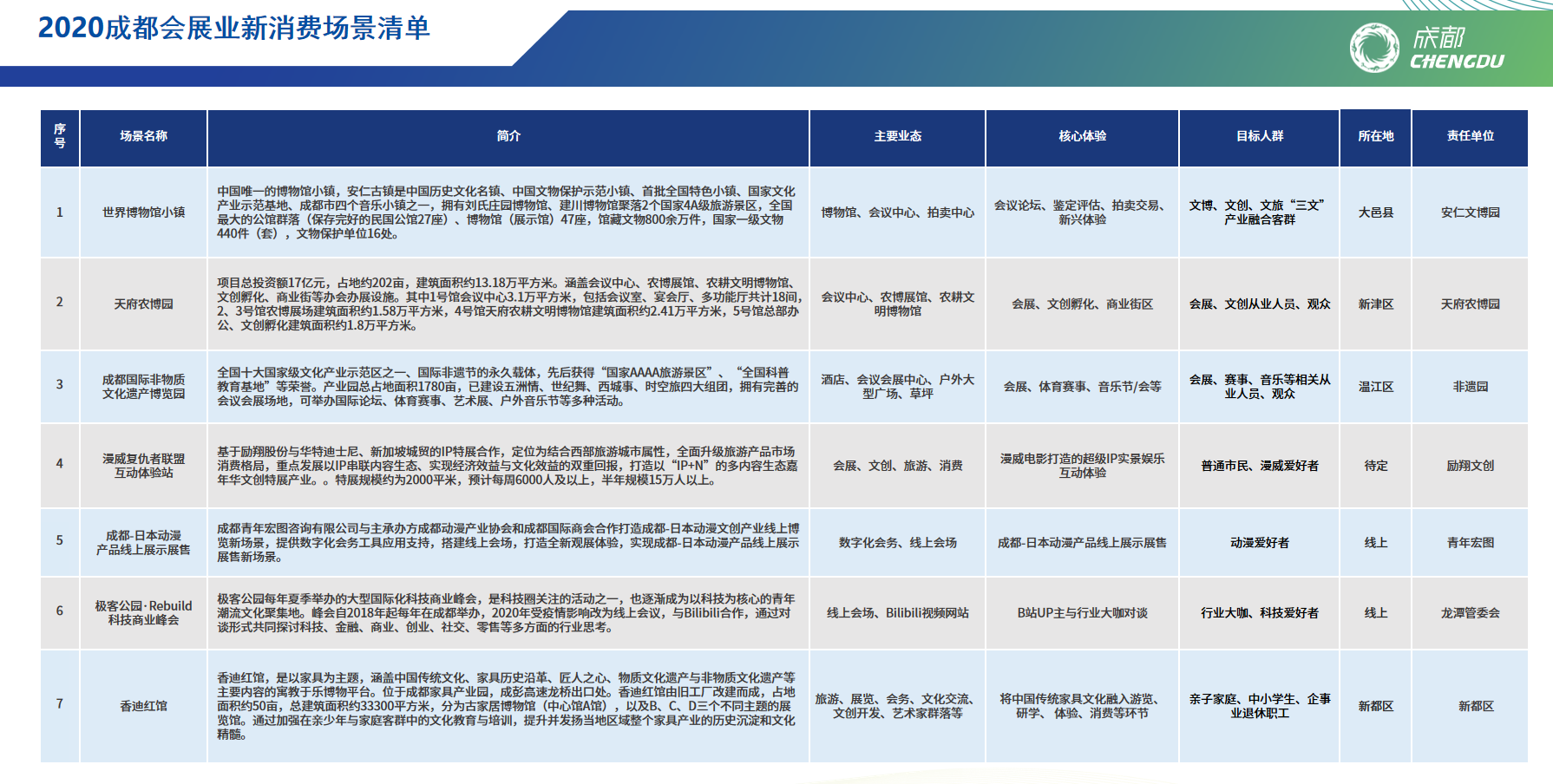The image size is (1553, 784).
Task: Select 新都区 in 责任单位 column
Action: point(1471,707)
